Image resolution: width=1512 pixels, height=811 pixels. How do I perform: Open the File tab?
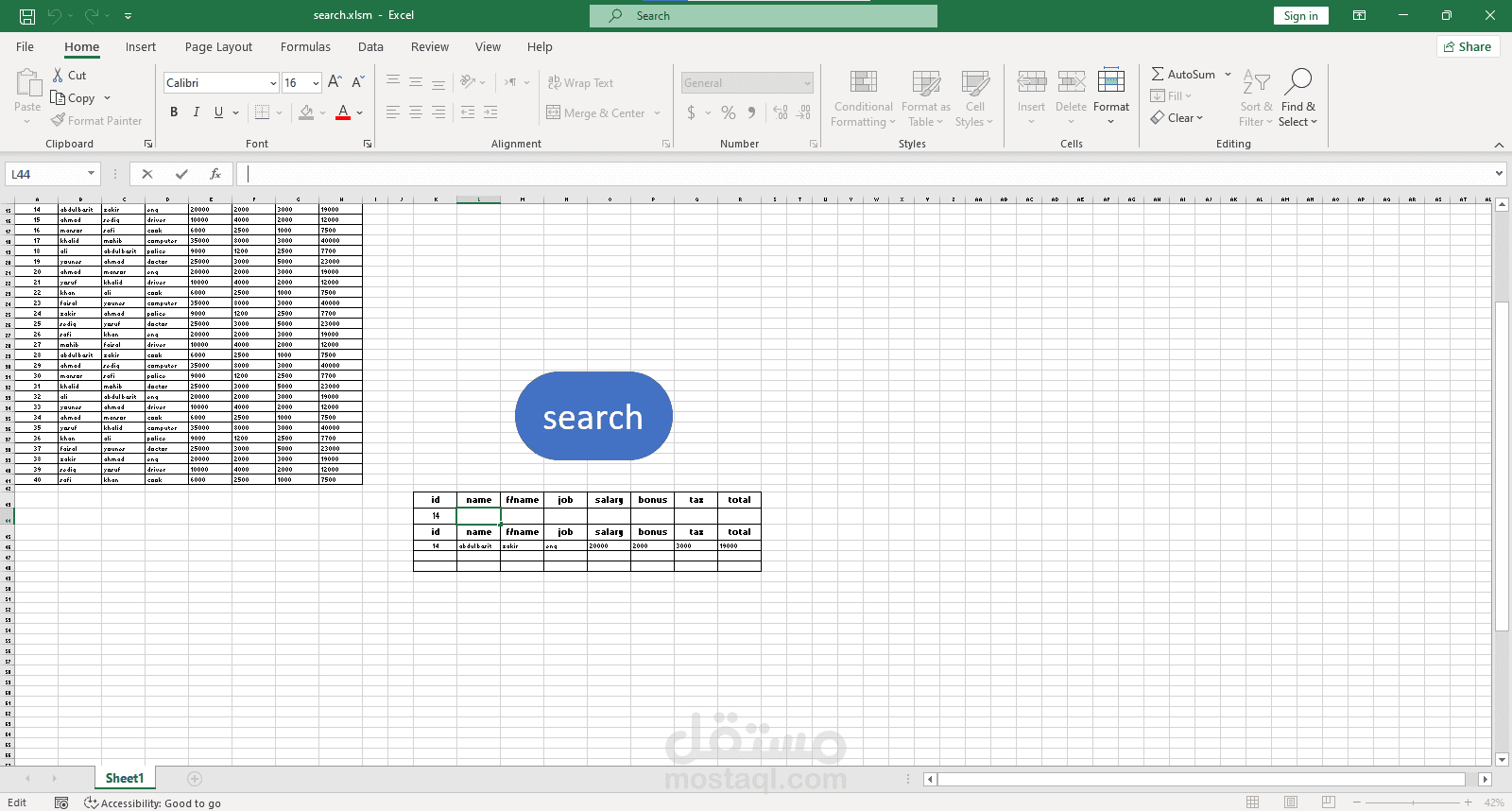25,46
